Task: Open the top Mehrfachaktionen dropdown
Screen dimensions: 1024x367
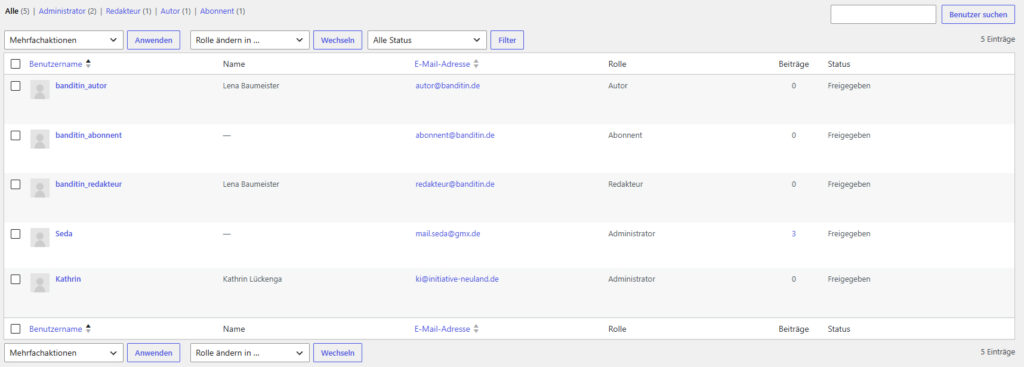Action: (63, 40)
